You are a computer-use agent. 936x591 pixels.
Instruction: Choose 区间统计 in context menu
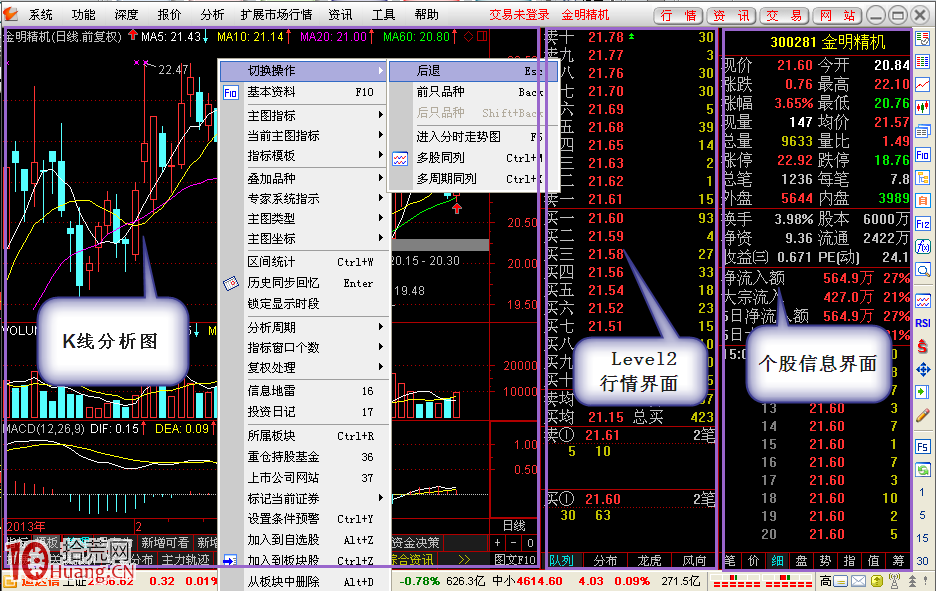tap(304, 262)
